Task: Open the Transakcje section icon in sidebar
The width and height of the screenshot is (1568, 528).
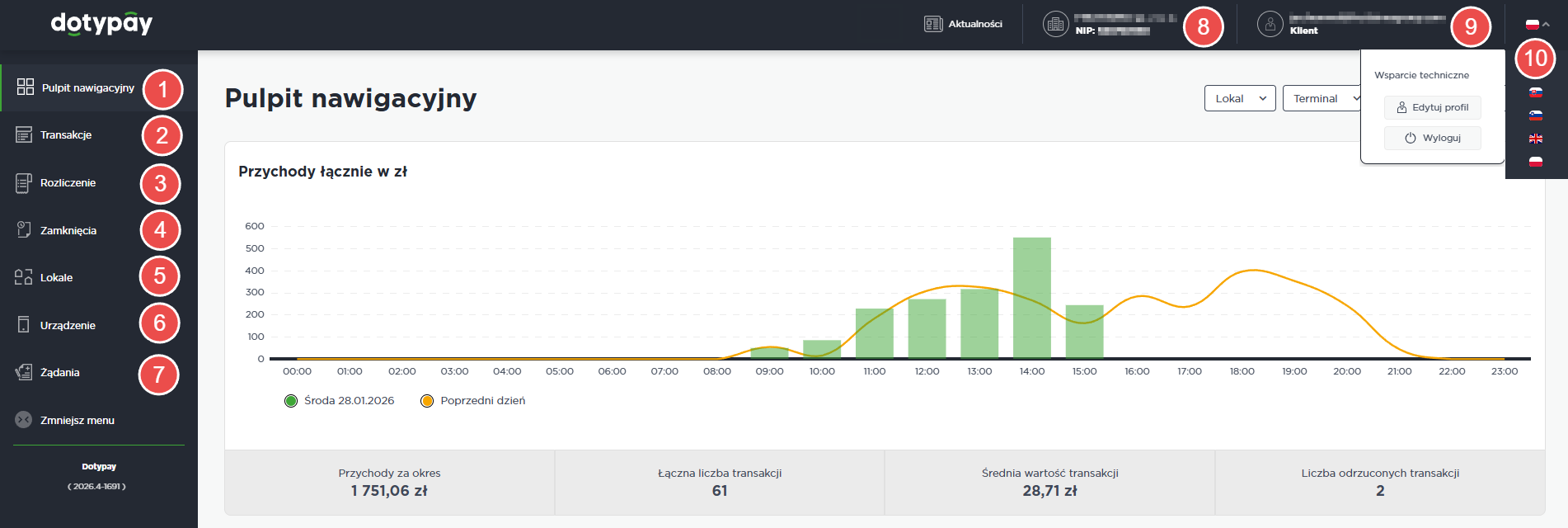Action: coord(24,134)
